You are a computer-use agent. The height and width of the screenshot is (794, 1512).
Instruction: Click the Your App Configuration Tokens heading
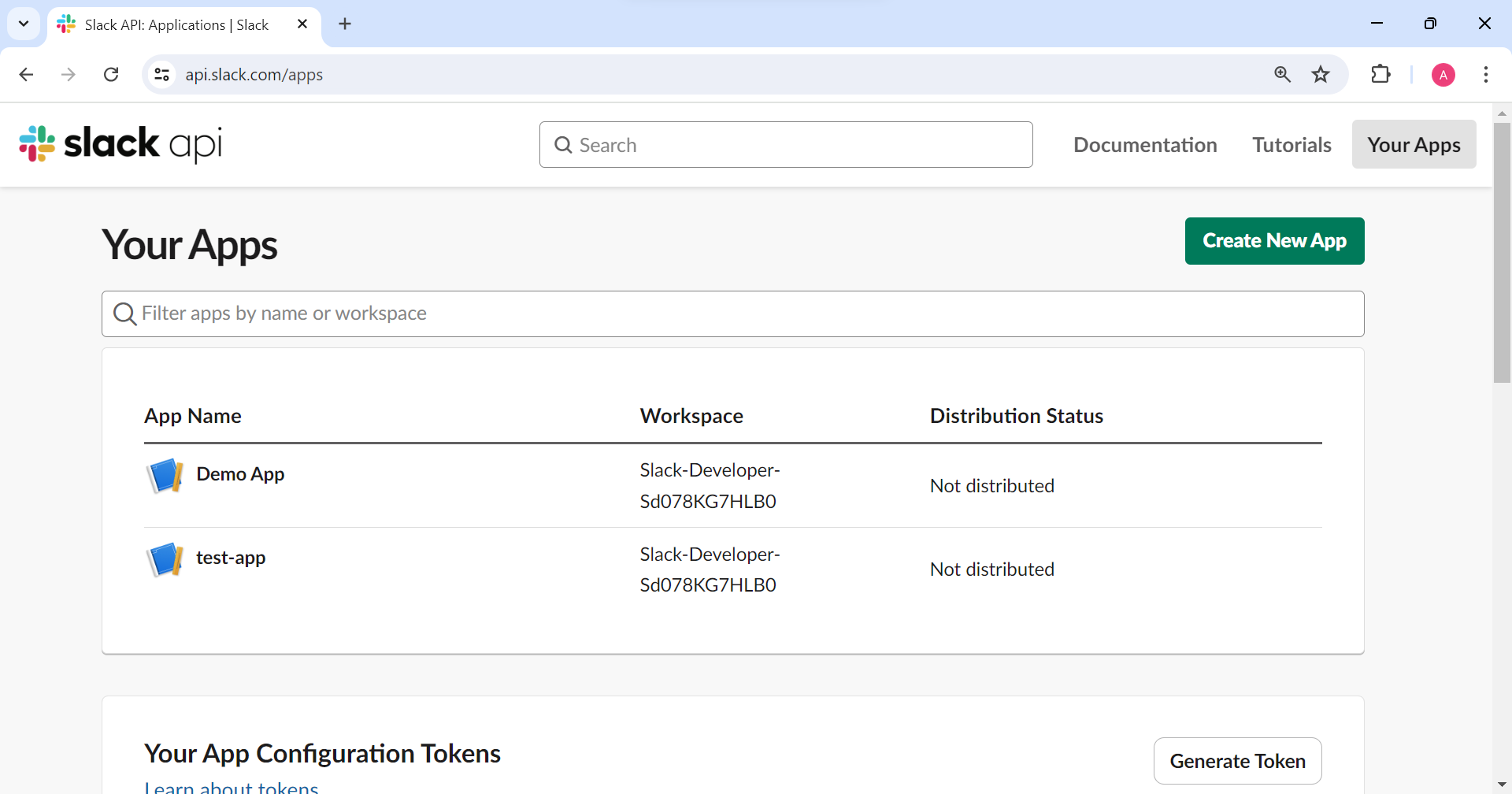pos(323,754)
